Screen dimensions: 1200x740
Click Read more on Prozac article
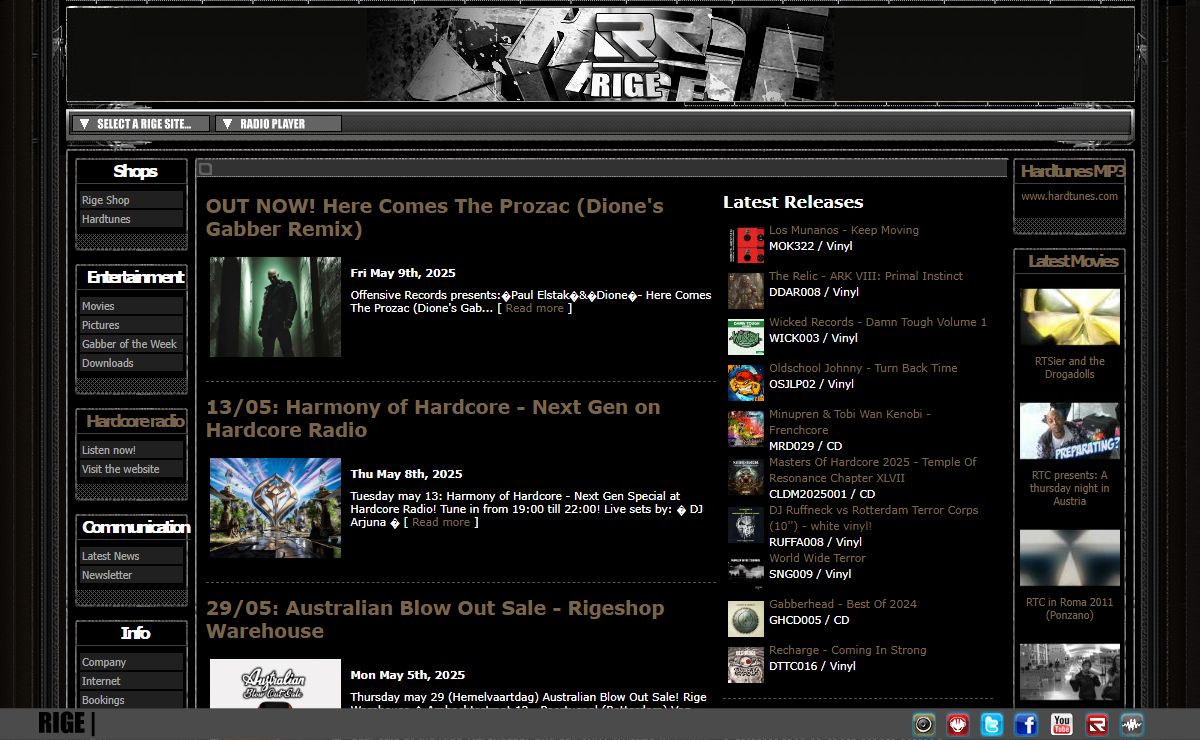534,308
